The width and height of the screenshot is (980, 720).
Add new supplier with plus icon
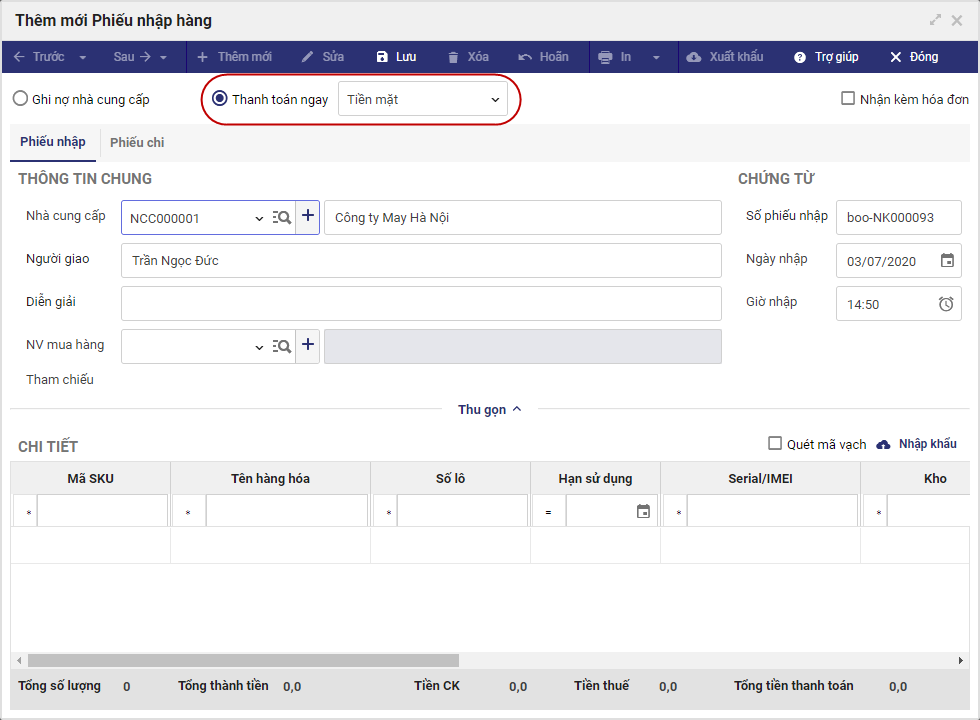pos(308,217)
